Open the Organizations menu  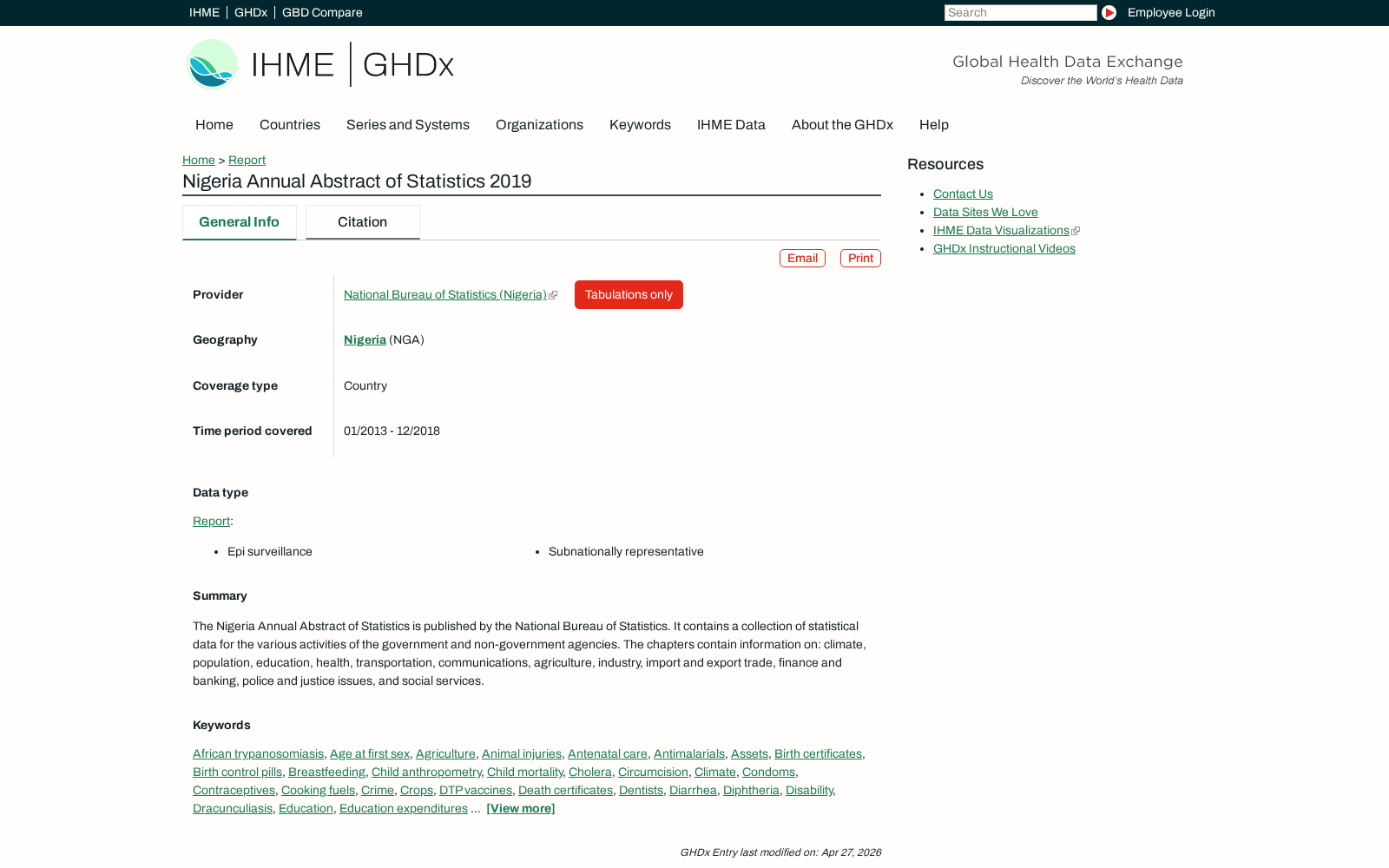(539, 125)
